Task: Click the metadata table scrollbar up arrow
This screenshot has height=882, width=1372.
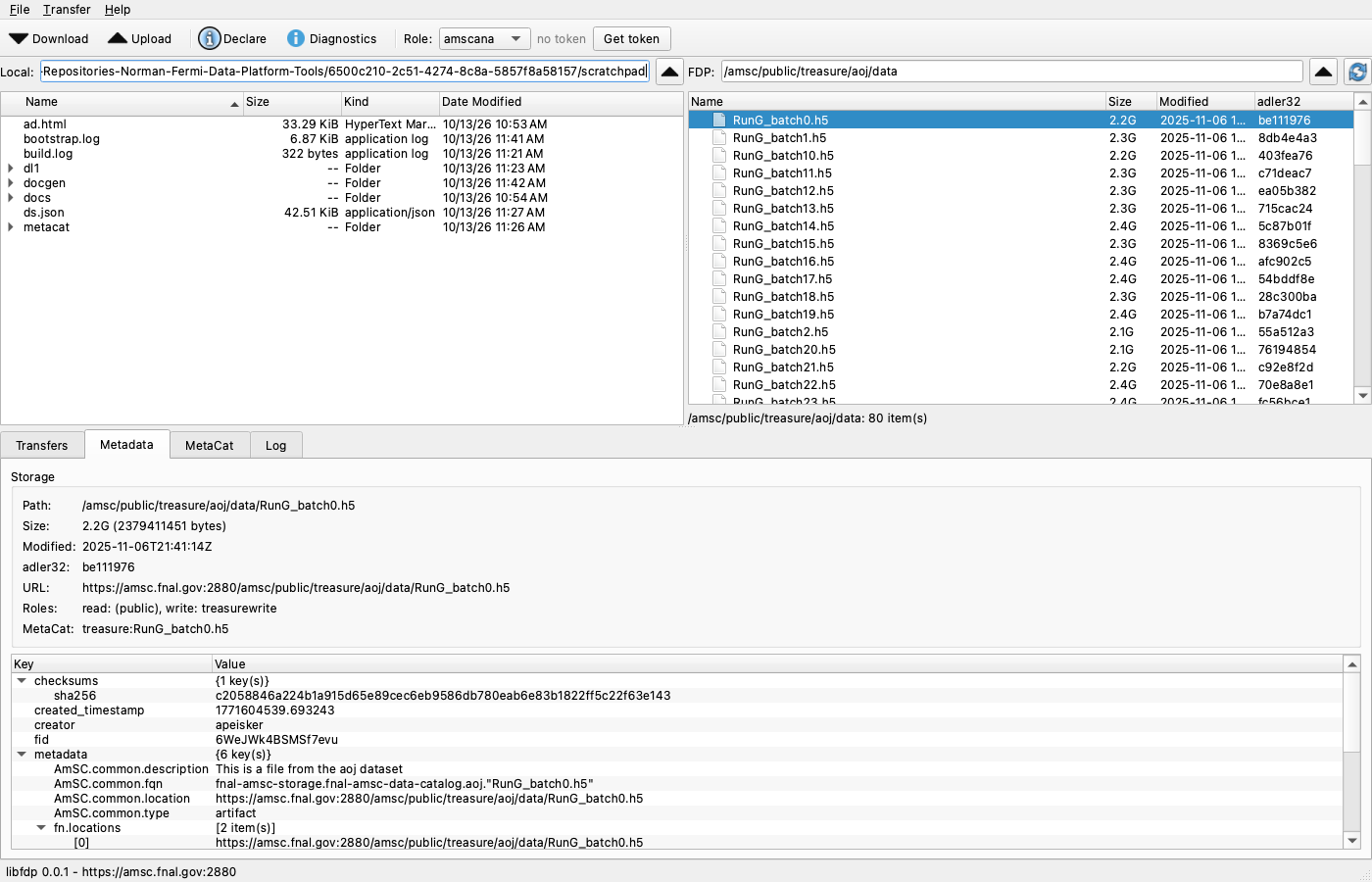Action: pos(1352,664)
